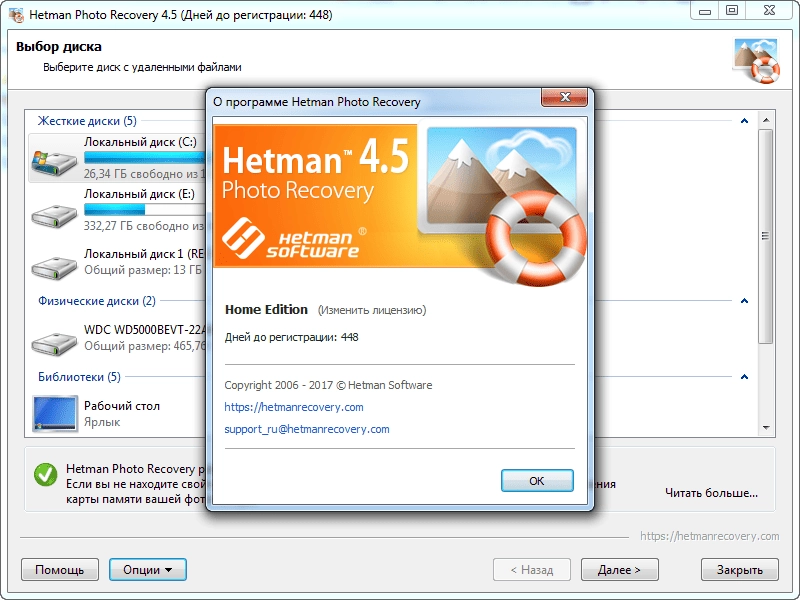Select the Библиотеки (5) group header
Image resolution: width=800 pixels, height=600 pixels.
(79, 377)
